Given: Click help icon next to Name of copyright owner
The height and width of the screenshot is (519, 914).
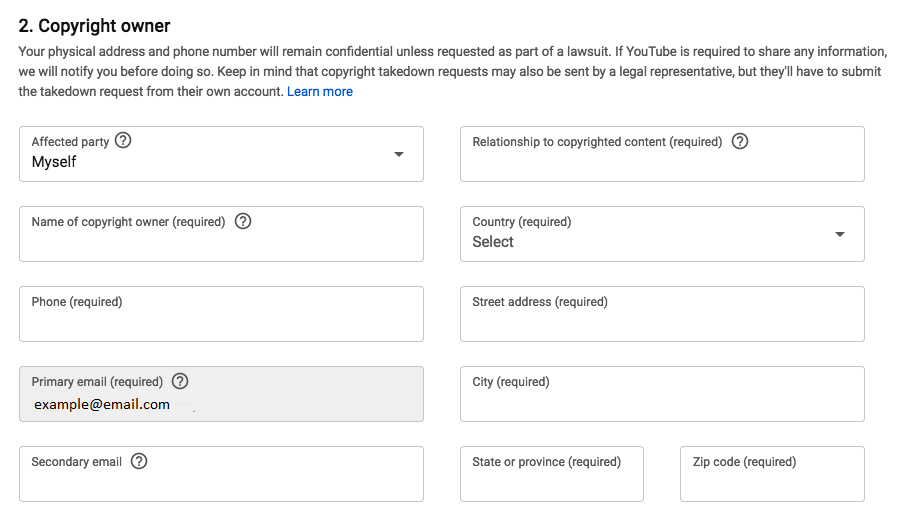Looking at the screenshot, I should coord(243,221).
